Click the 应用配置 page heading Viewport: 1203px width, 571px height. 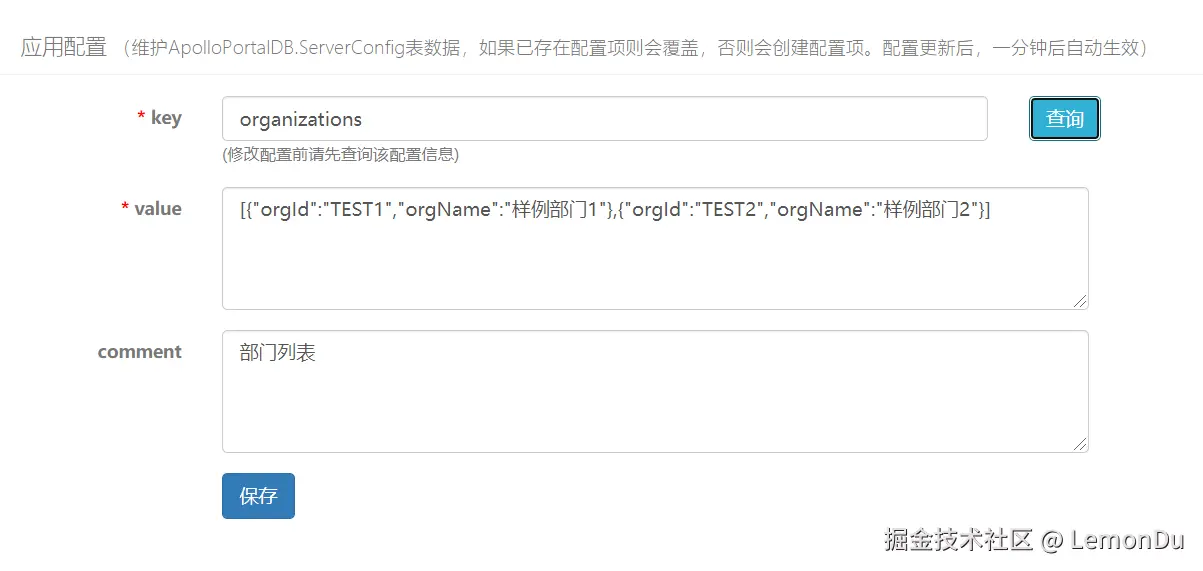coord(64,48)
